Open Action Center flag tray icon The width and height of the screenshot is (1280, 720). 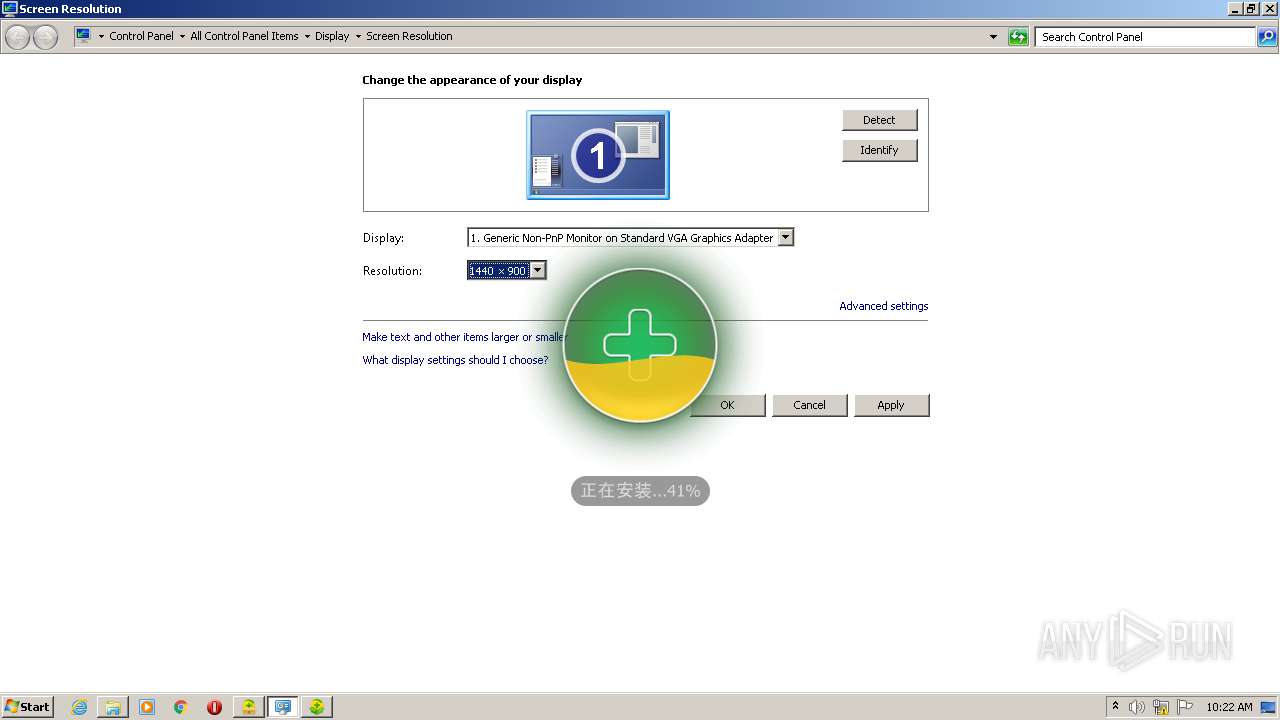point(1185,707)
